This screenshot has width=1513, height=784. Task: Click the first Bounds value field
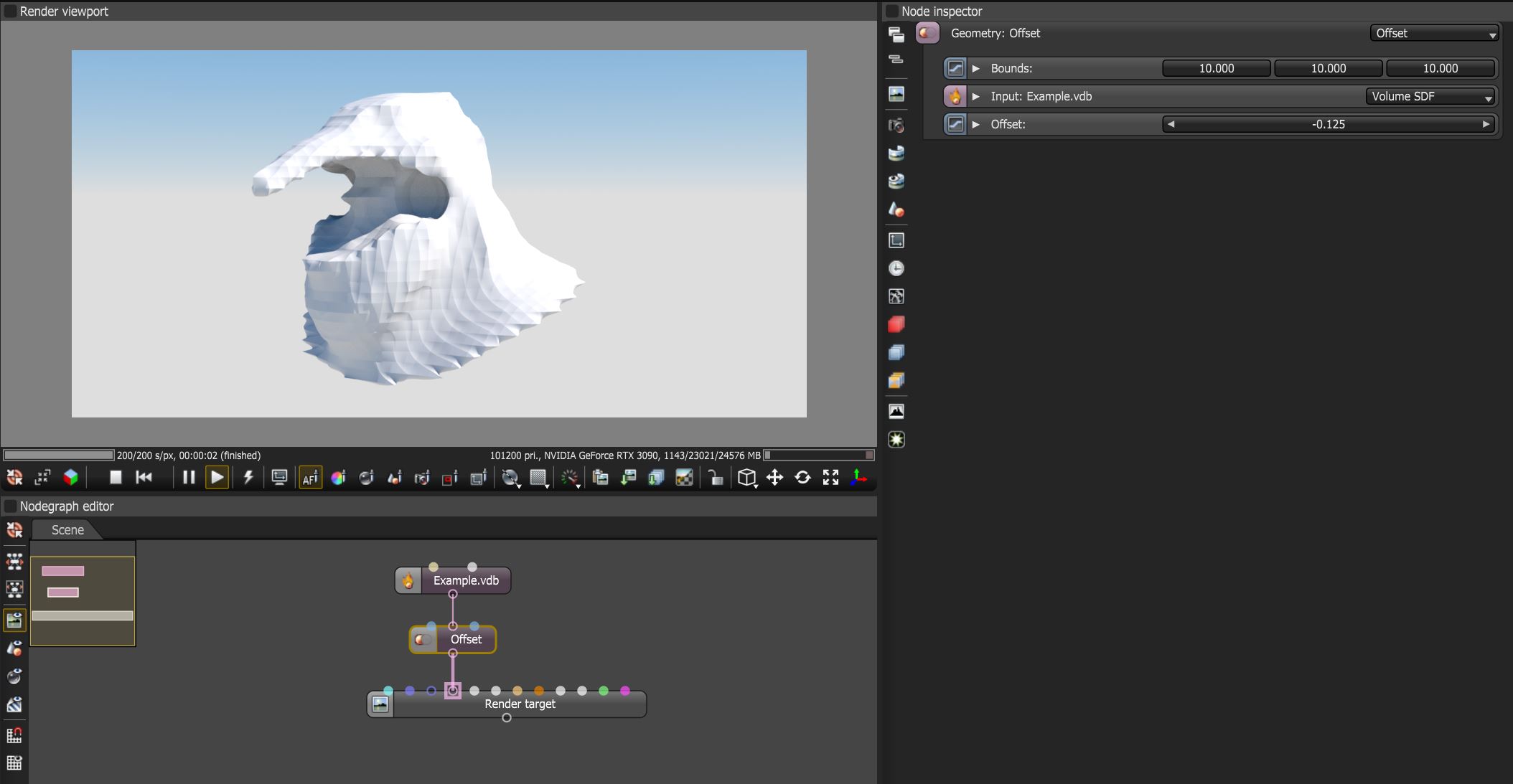click(1217, 68)
